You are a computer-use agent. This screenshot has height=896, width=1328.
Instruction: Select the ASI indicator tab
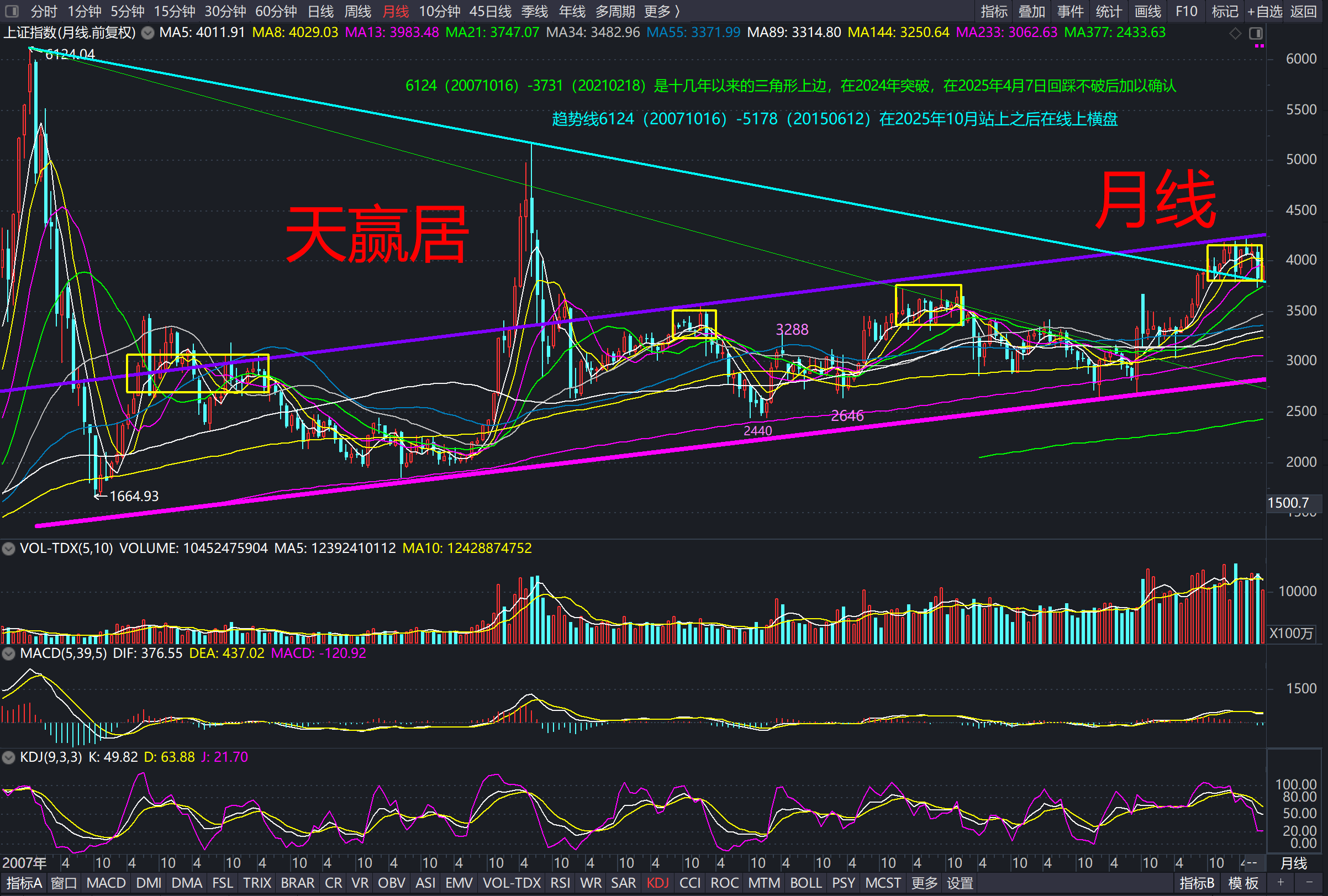coord(425,883)
